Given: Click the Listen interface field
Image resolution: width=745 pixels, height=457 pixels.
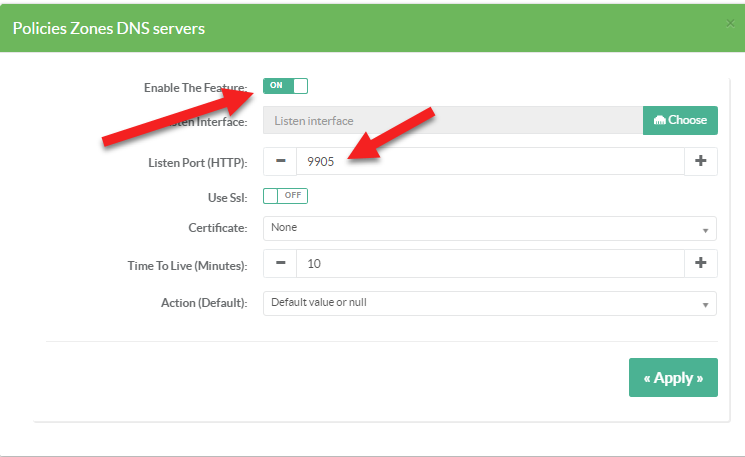Looking at the screenshot, I should [452, 120].
